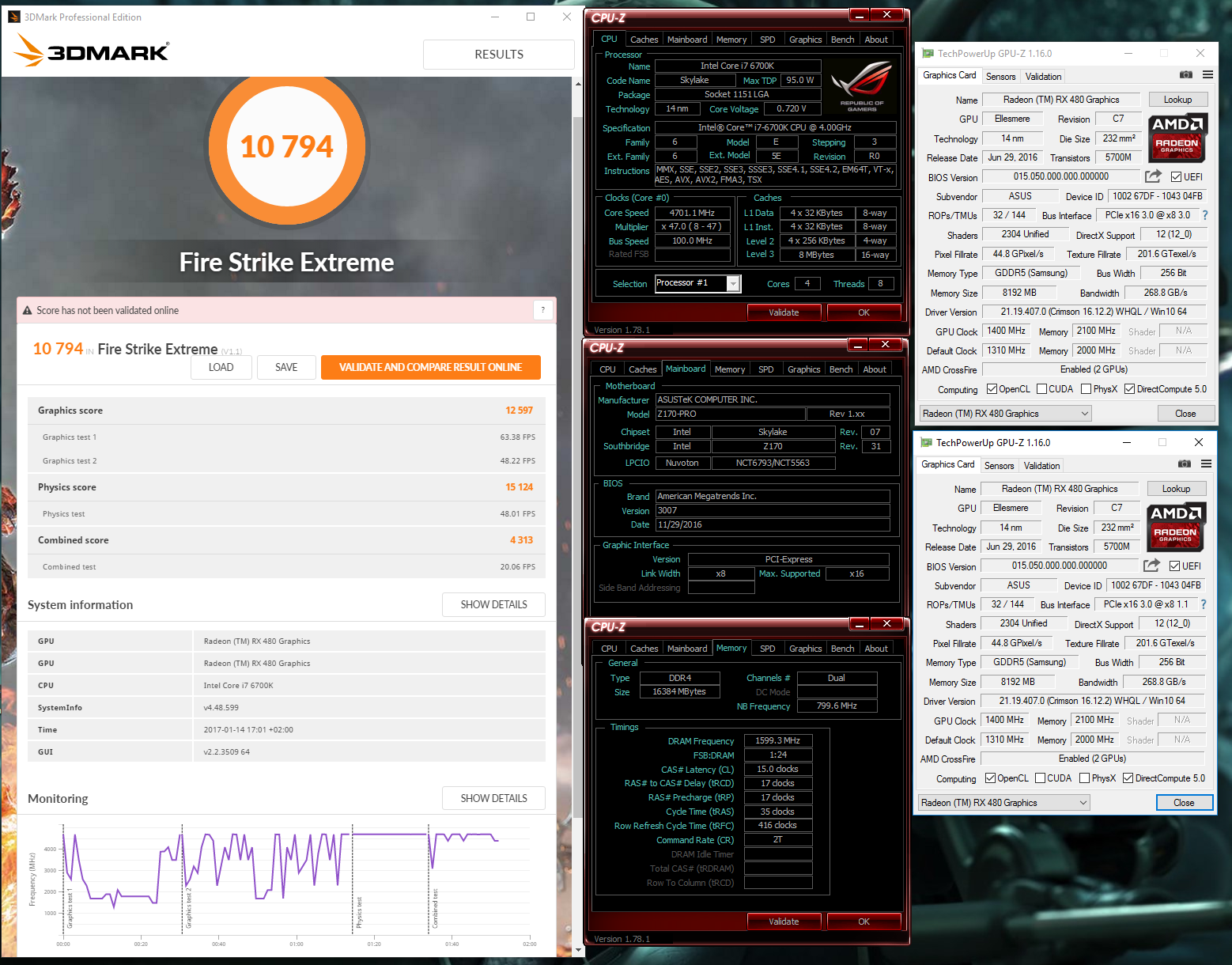
Task: Open GPU selector dropdown in top GPU-Z window
Action: pyautogui.click(x=1006, y=414)
